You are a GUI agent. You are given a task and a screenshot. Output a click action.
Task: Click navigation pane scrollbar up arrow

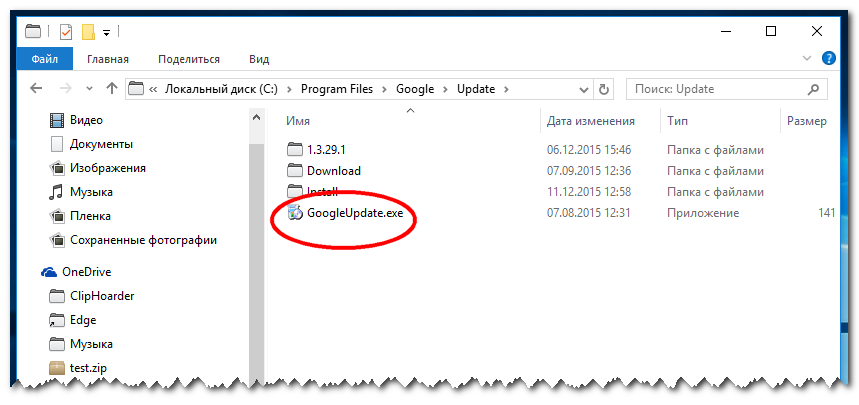point(256,117)
